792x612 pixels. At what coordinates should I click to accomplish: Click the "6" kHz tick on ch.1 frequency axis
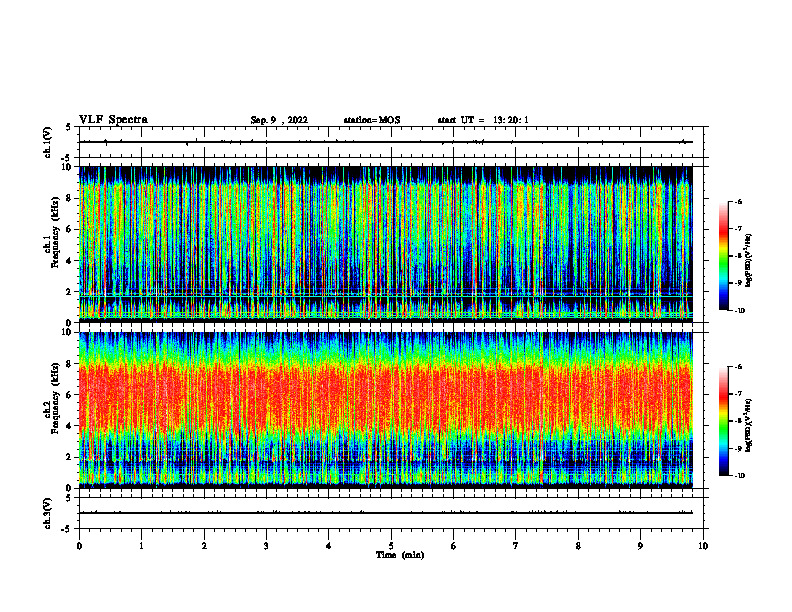coord(70,229)
